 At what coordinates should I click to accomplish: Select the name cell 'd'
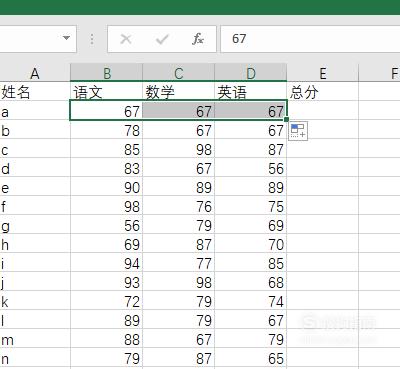tap(35, 168)
